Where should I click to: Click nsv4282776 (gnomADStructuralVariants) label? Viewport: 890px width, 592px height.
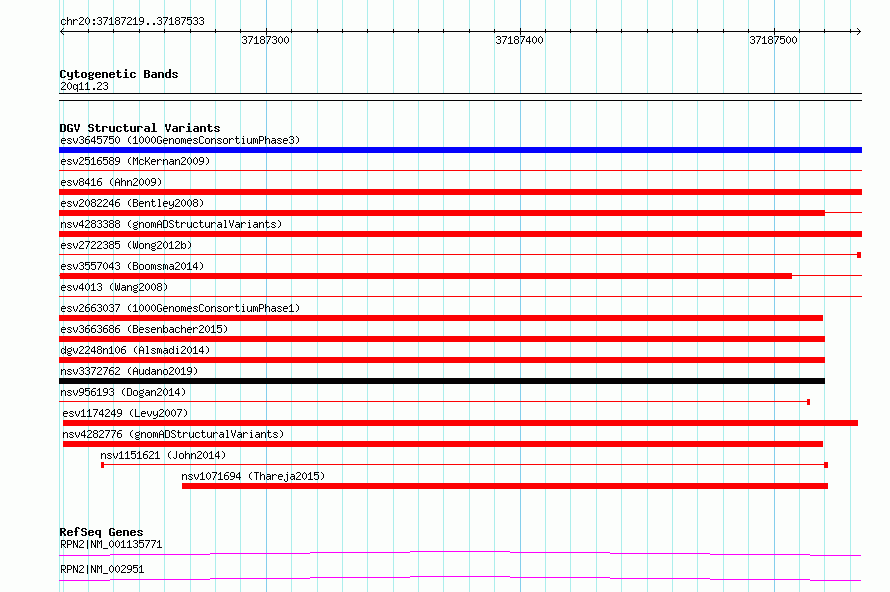click(173, 434)
